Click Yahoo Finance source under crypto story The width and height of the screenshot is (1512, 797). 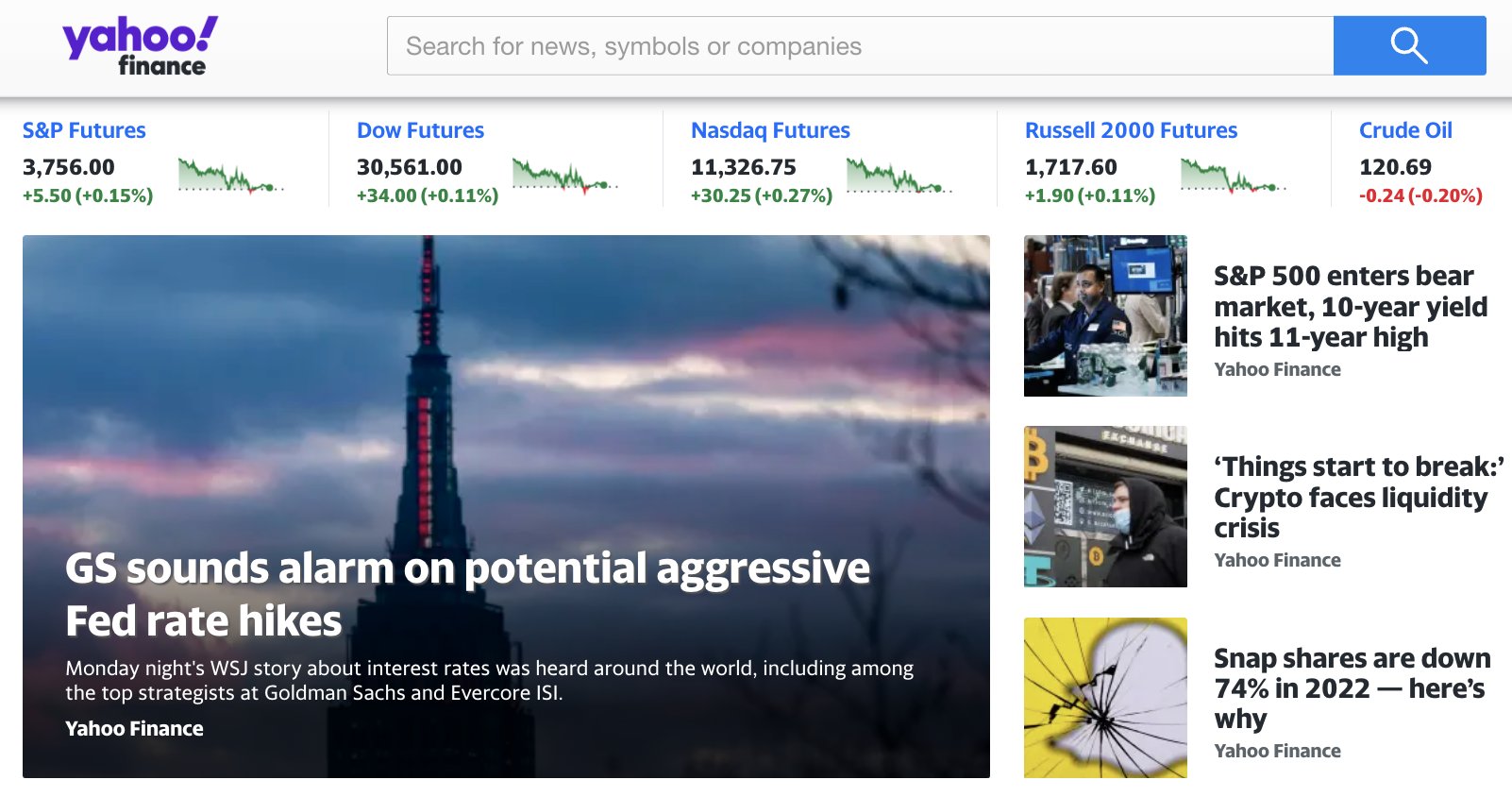pos(1277,560)
